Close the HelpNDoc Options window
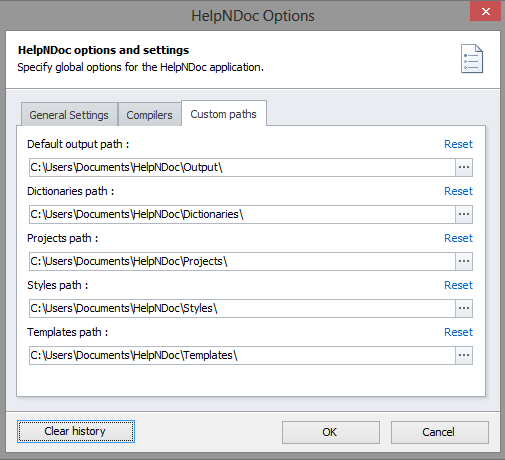 click(x=485, y=11)
